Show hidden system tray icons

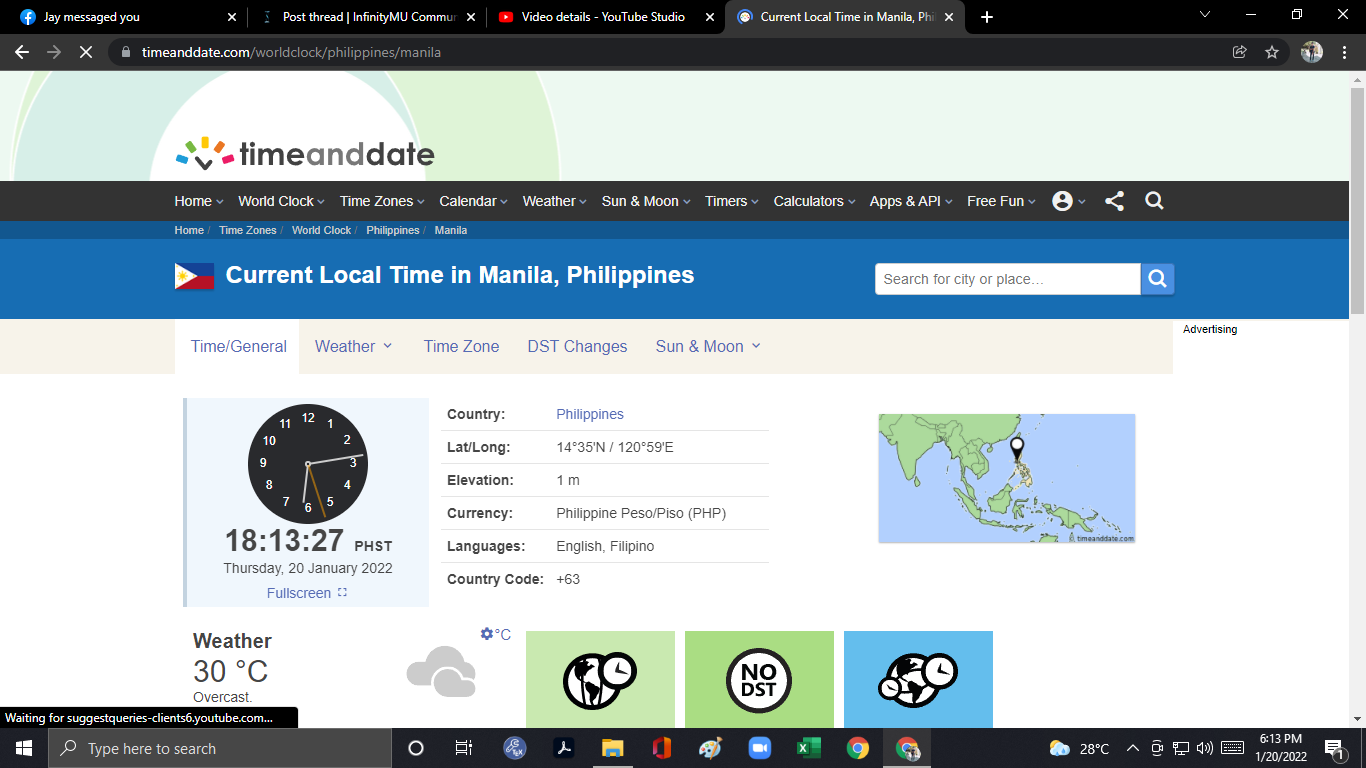[1133, 748]
